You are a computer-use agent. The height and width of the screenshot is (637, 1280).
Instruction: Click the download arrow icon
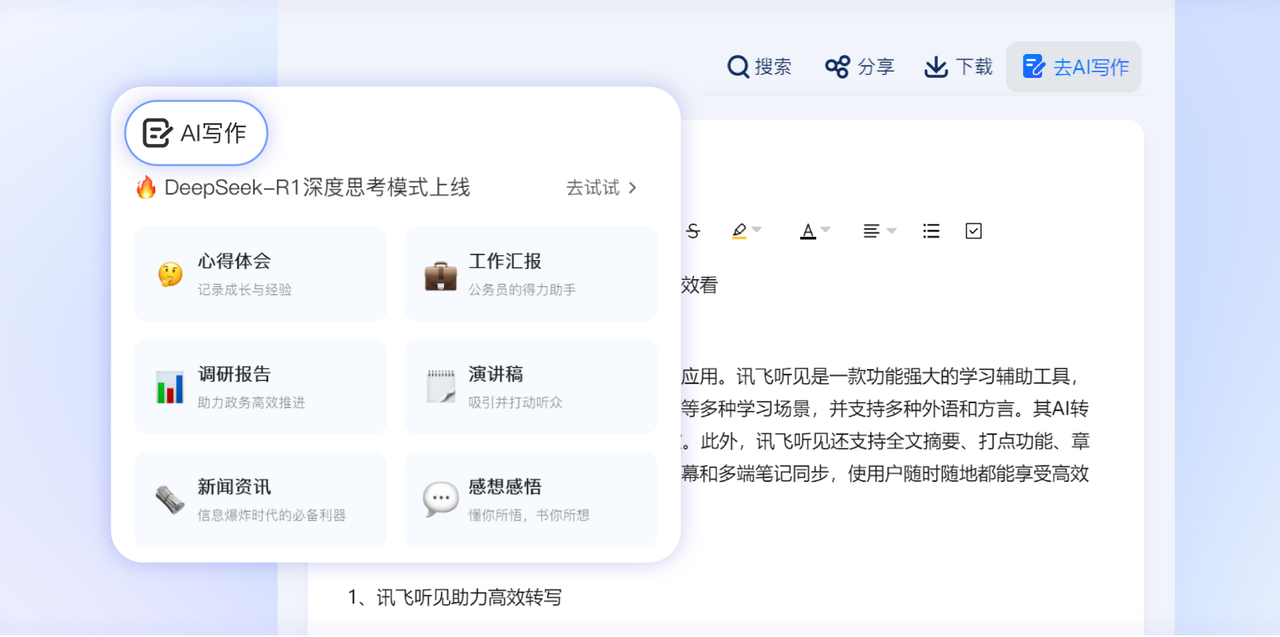click(x=936, y=67)
